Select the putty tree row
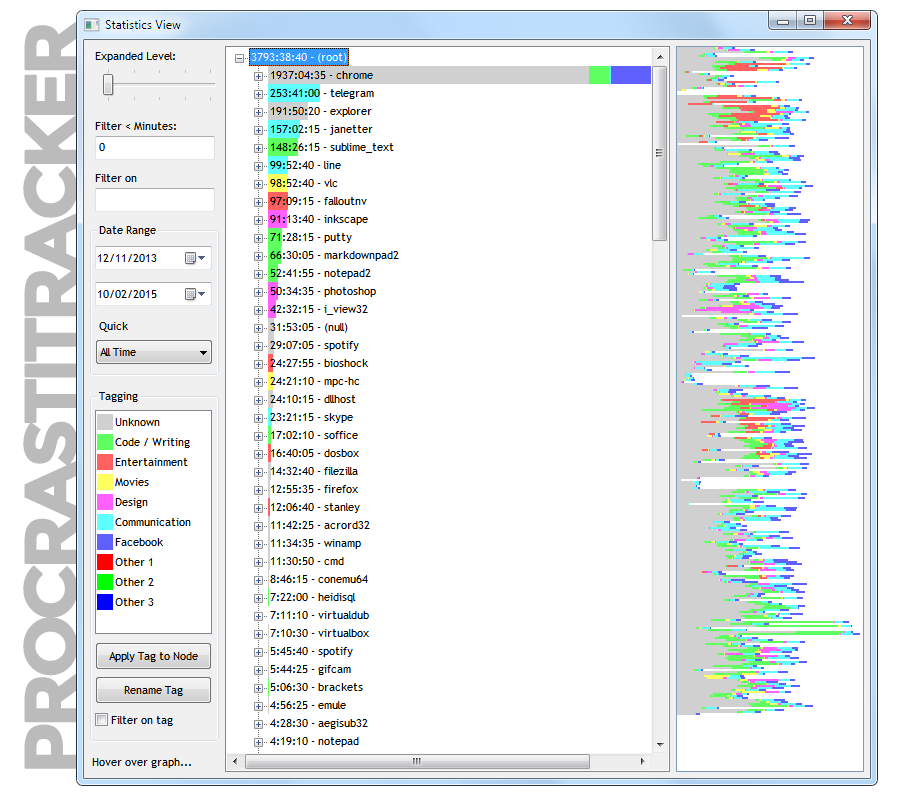 [x=311, y=238]
